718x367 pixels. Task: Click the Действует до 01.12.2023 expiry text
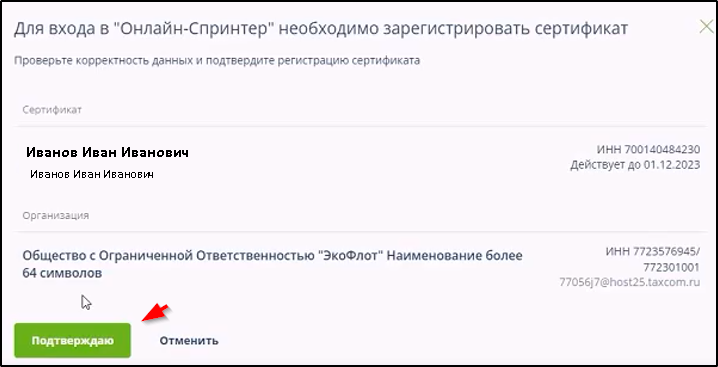tap(635, 165)
